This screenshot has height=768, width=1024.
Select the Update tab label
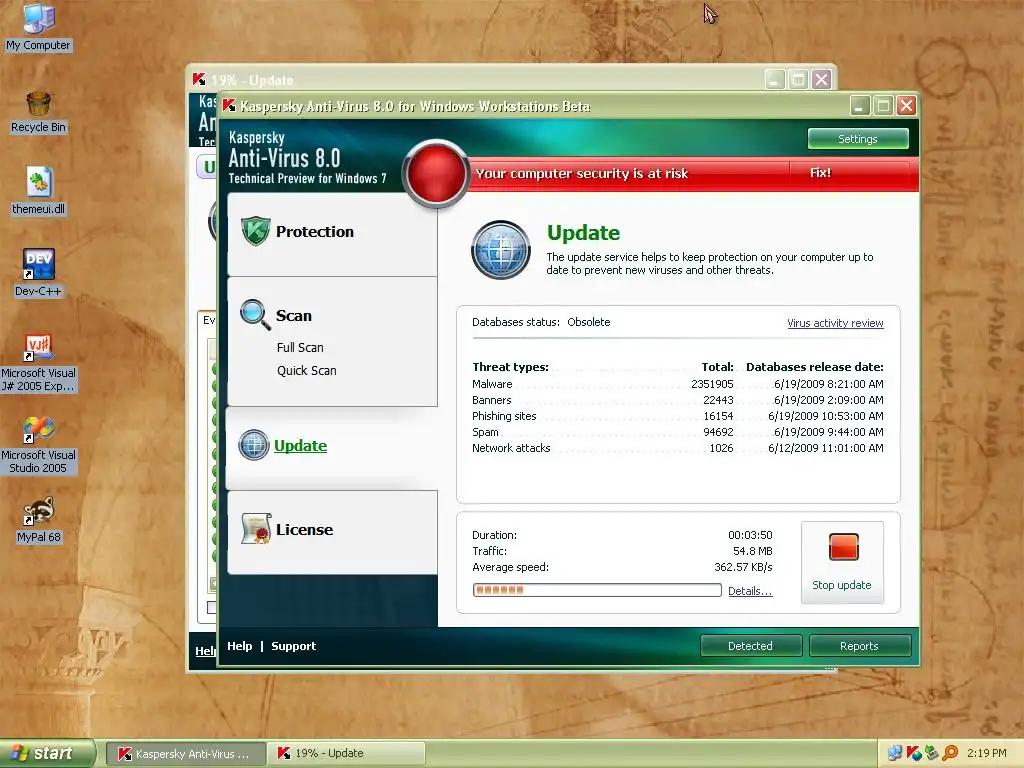(300, 445)
